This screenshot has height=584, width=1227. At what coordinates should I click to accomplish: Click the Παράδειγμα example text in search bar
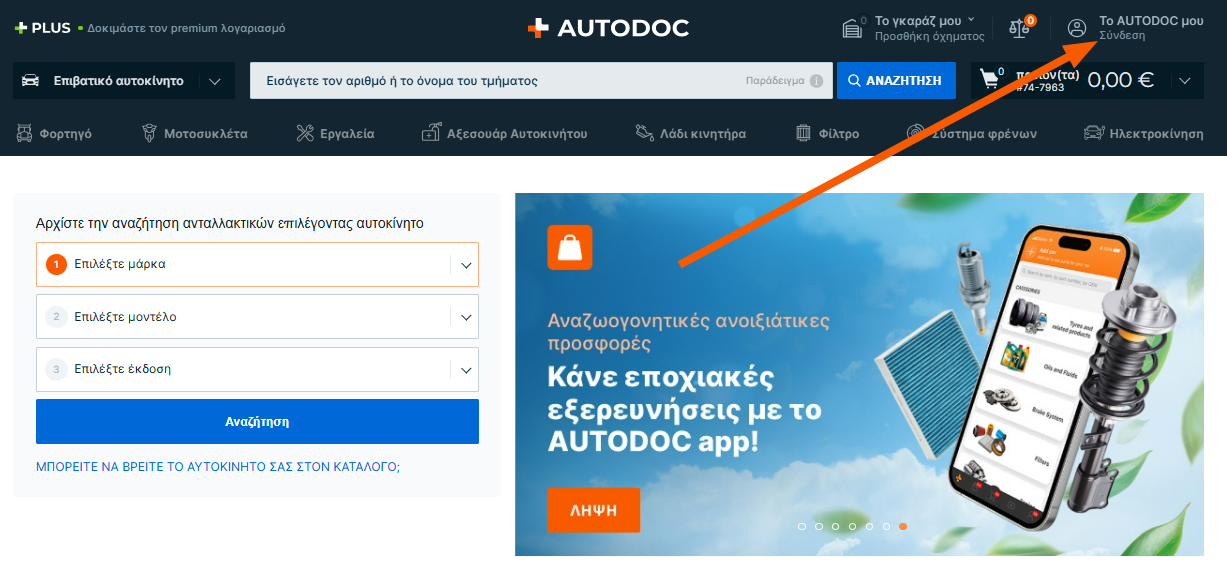pos(775,81)
